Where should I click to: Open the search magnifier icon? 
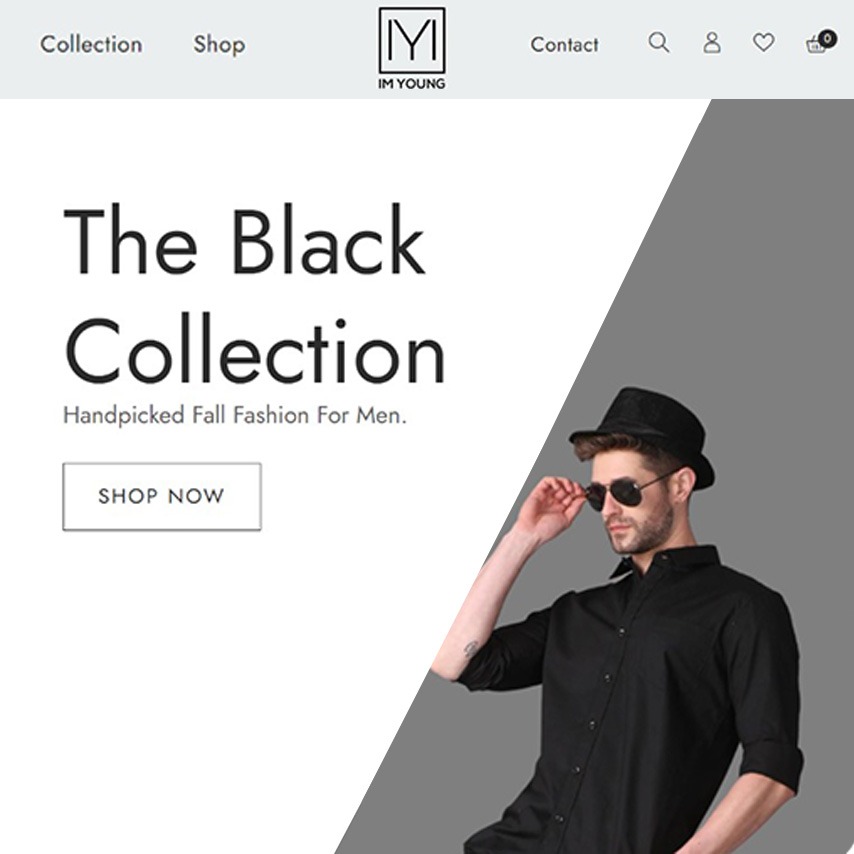coord(658,42)
